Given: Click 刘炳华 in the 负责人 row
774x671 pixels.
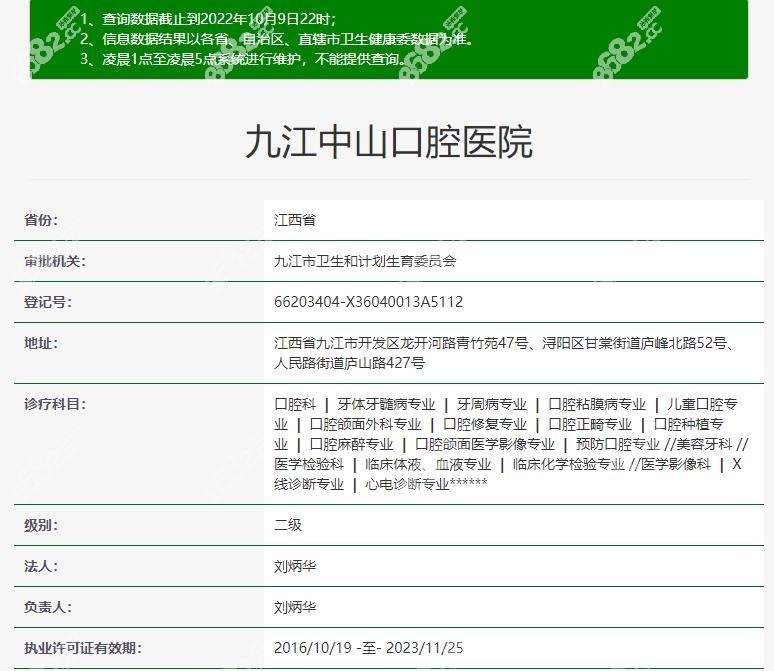Looking at the screenshot, I should point(295,607).
